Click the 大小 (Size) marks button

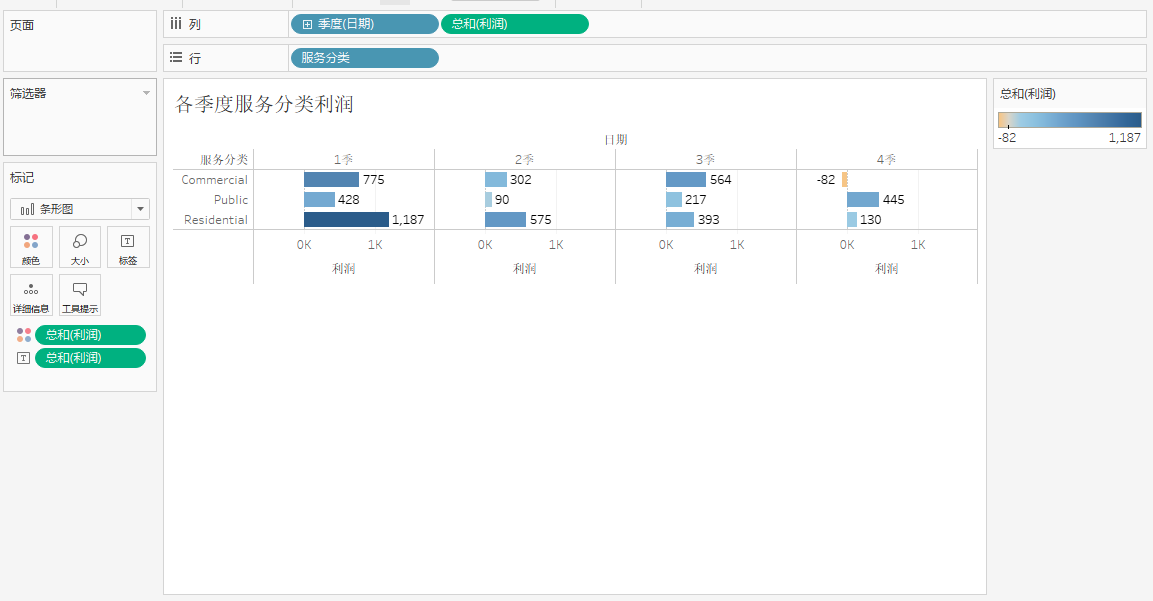point(80,246)
